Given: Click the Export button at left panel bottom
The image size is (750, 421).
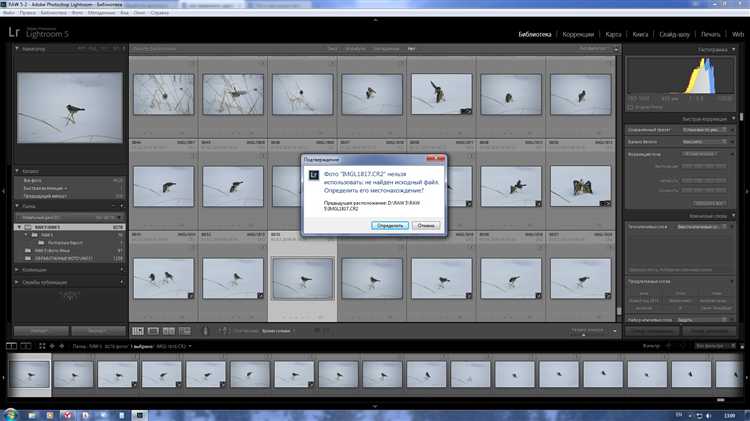Looking at the screenshot, I should [x=98, y=331].
